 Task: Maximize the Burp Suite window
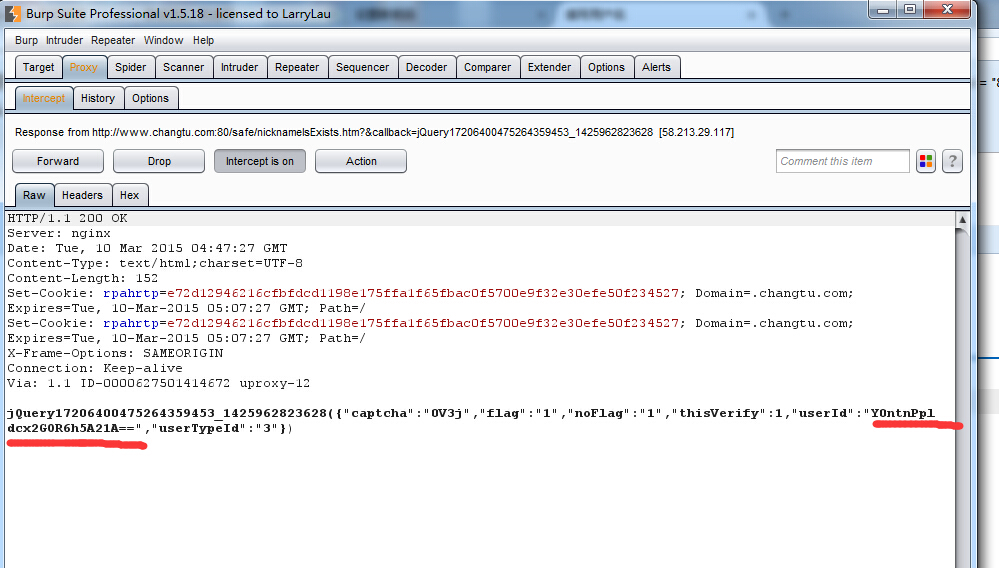(910, 10)
